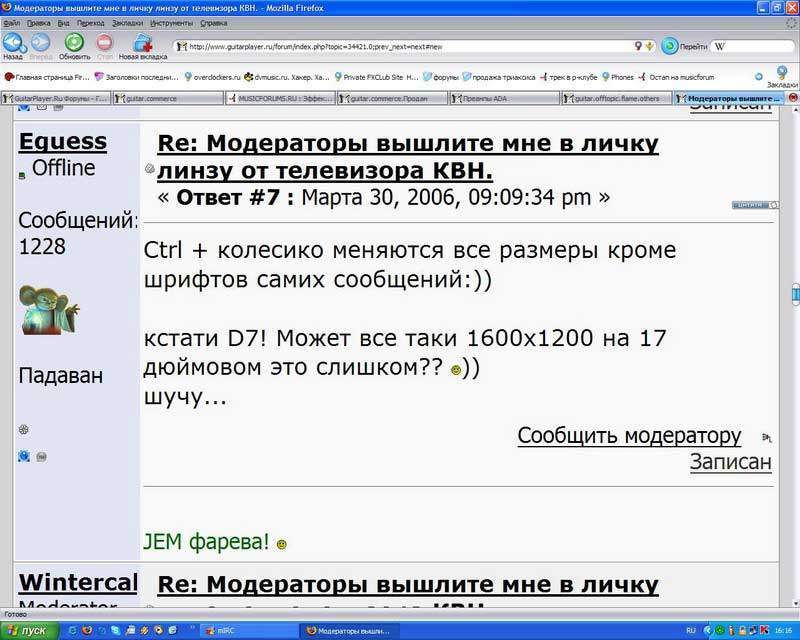Switch to the MUSICFORUMS.RU tab
800x640 pixels.
pos(280,98)
